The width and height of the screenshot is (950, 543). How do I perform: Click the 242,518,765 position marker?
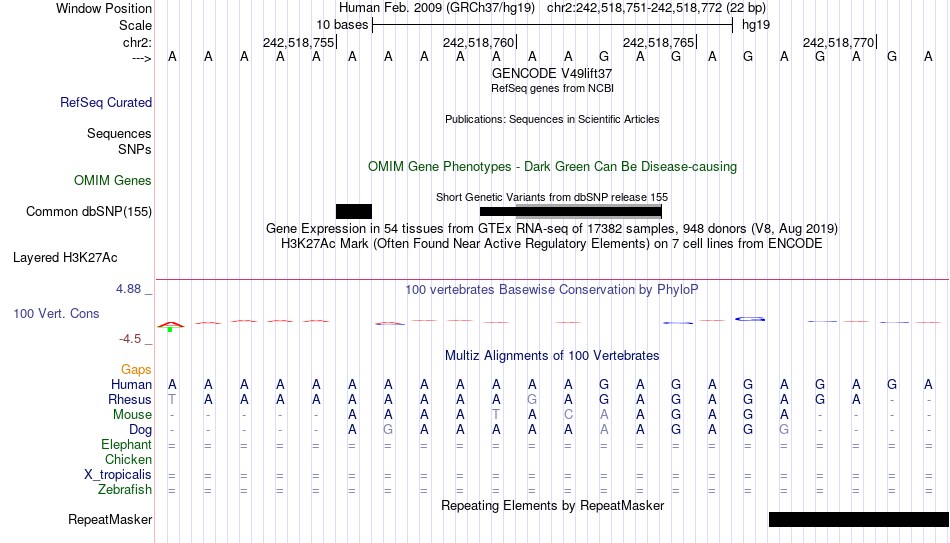click(659, 42)
